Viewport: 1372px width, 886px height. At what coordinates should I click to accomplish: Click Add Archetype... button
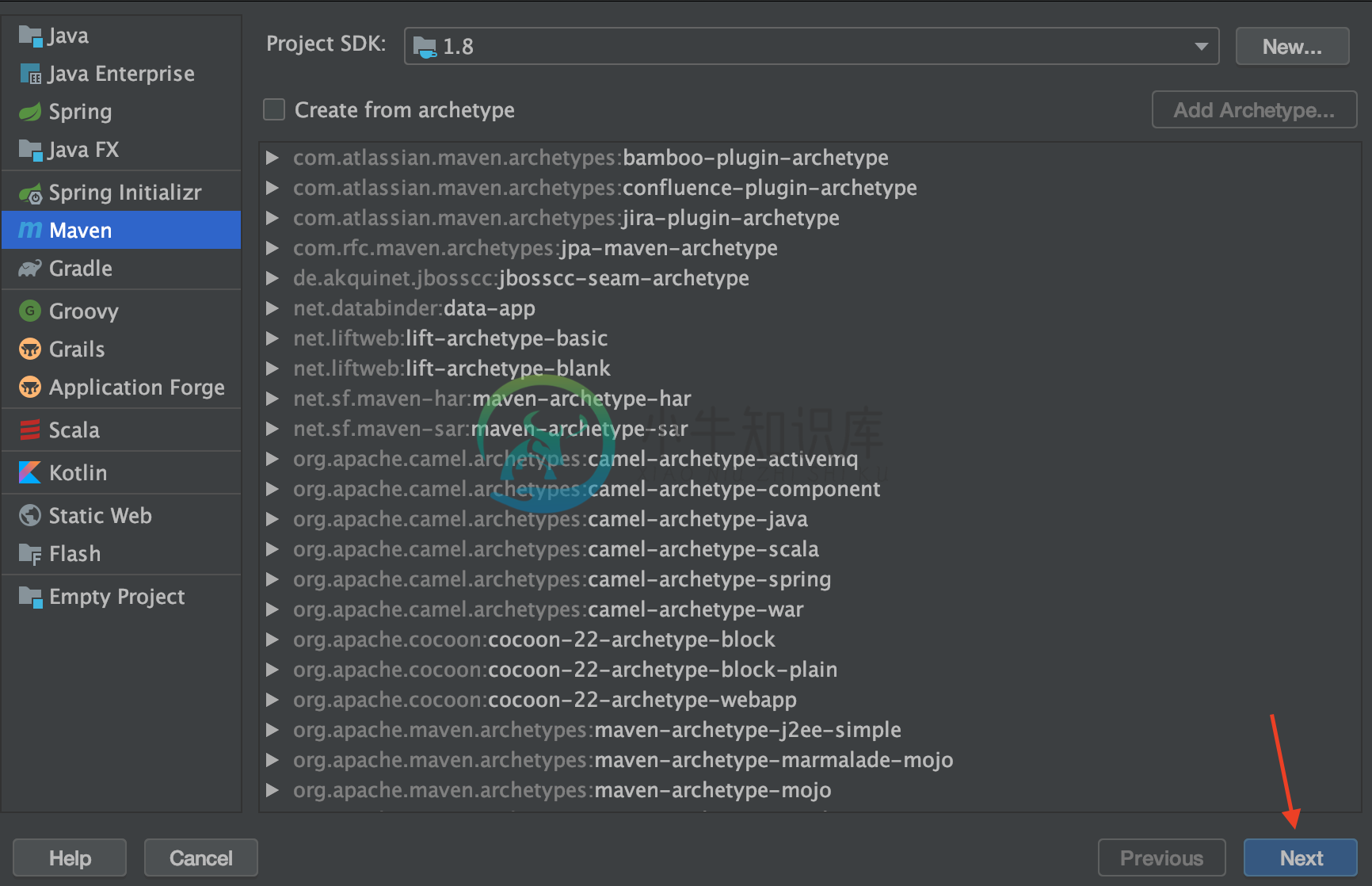1254,109
